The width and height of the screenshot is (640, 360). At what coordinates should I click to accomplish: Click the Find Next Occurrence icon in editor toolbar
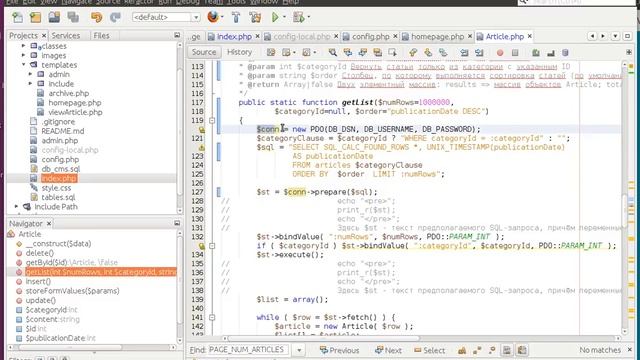tap(362, 52)
